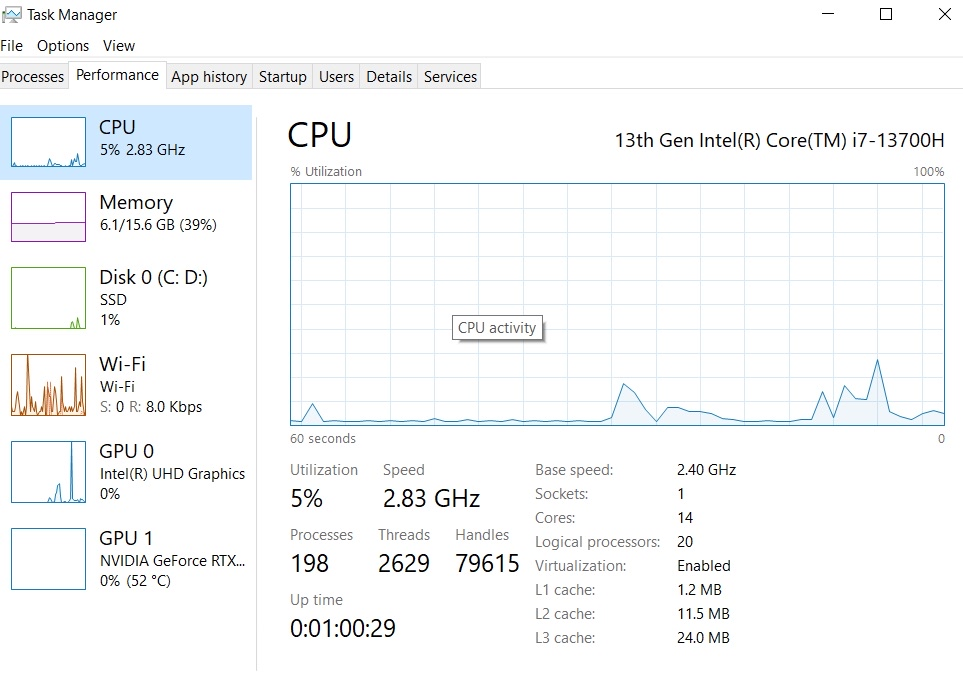Go to the Startup tab
The image size is (963, 682).
pos(283,77)
